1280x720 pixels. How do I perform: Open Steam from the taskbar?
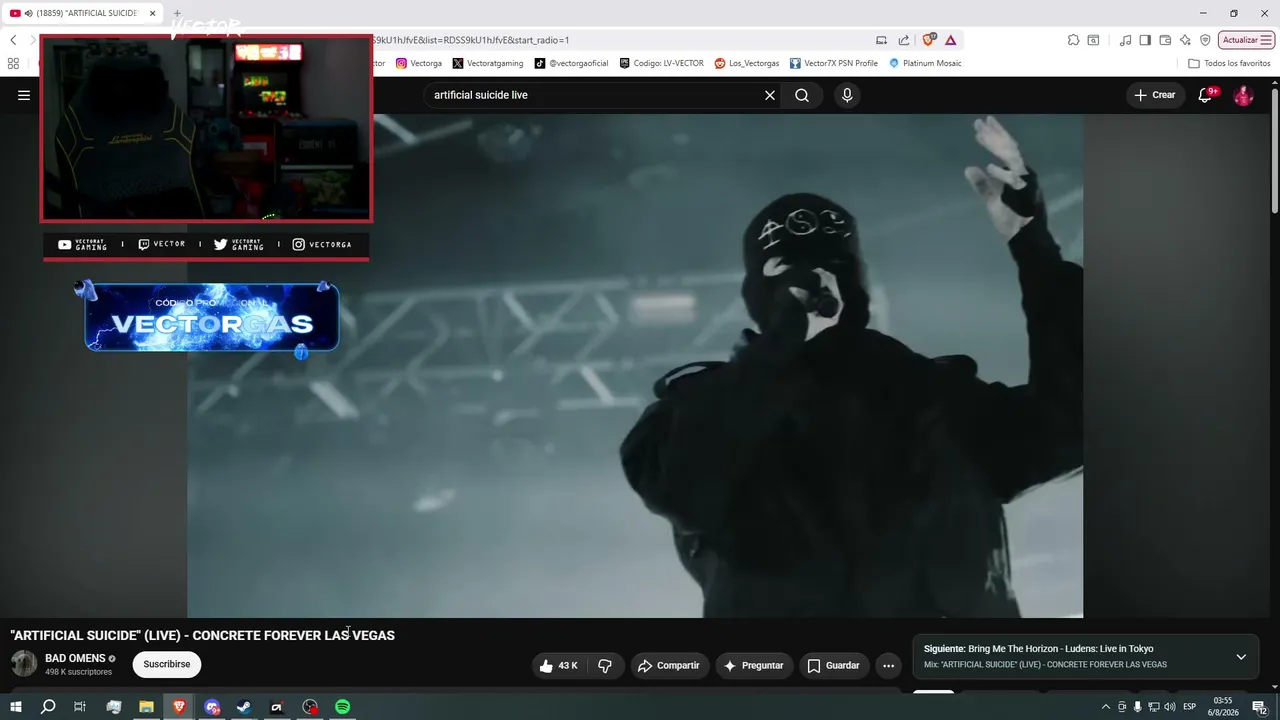tap(244, 707)
